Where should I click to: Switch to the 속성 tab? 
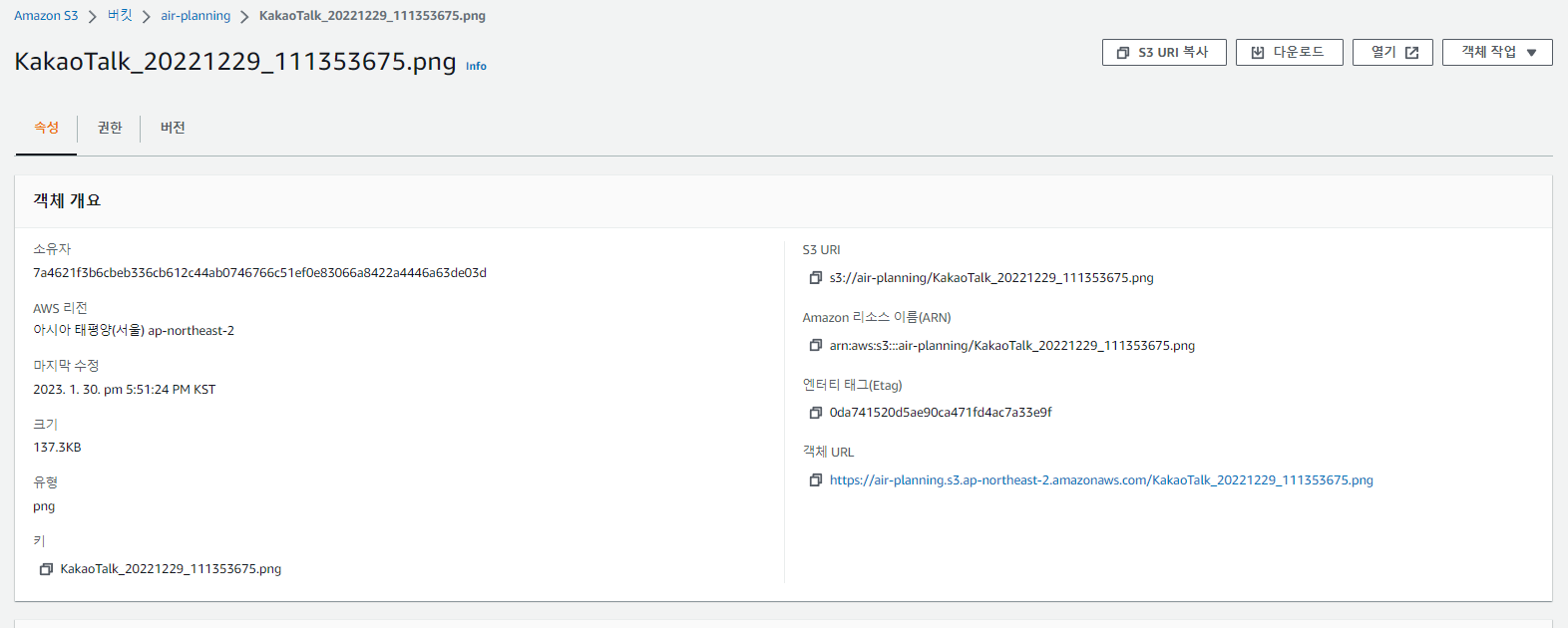pyautogui.click(x=46, y=128)
